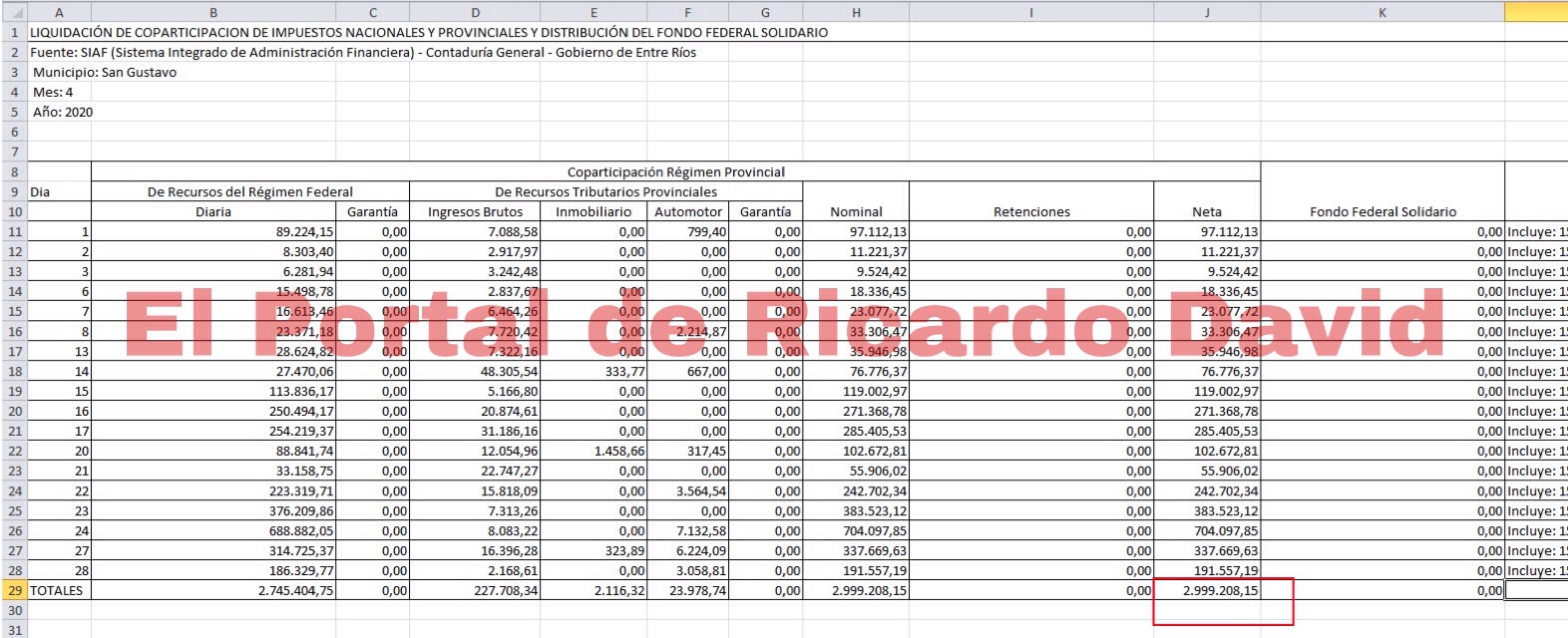This screenshot has height=638, width=1568.
Task: Select column B header
Action: [213, 12]
